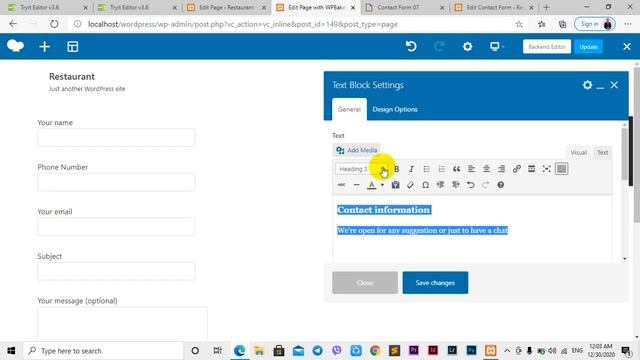Insert a horizontal line

(356, 185)
